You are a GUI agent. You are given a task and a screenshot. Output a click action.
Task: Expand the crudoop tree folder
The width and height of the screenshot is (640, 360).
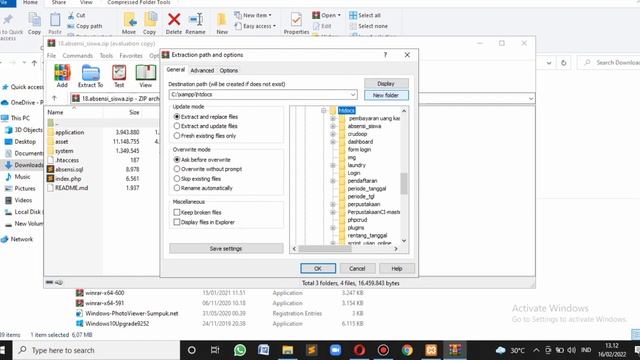pyautogui.click(x=333, y=134)
